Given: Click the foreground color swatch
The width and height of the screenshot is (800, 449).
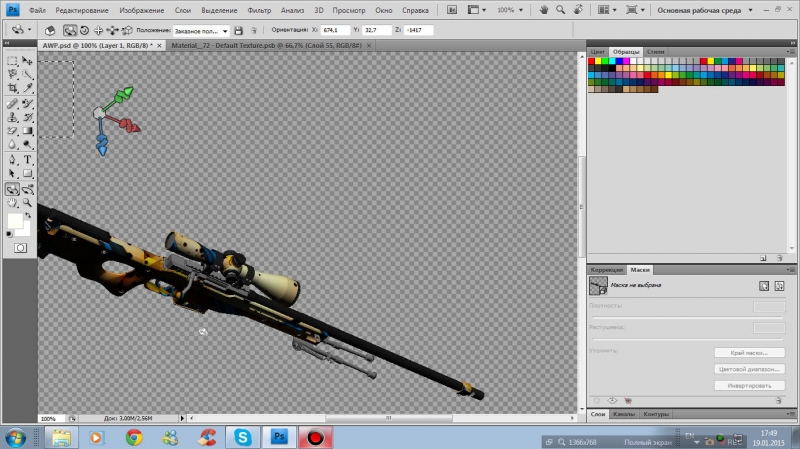Looking at the screenshot, I should [x=14, y=221].
